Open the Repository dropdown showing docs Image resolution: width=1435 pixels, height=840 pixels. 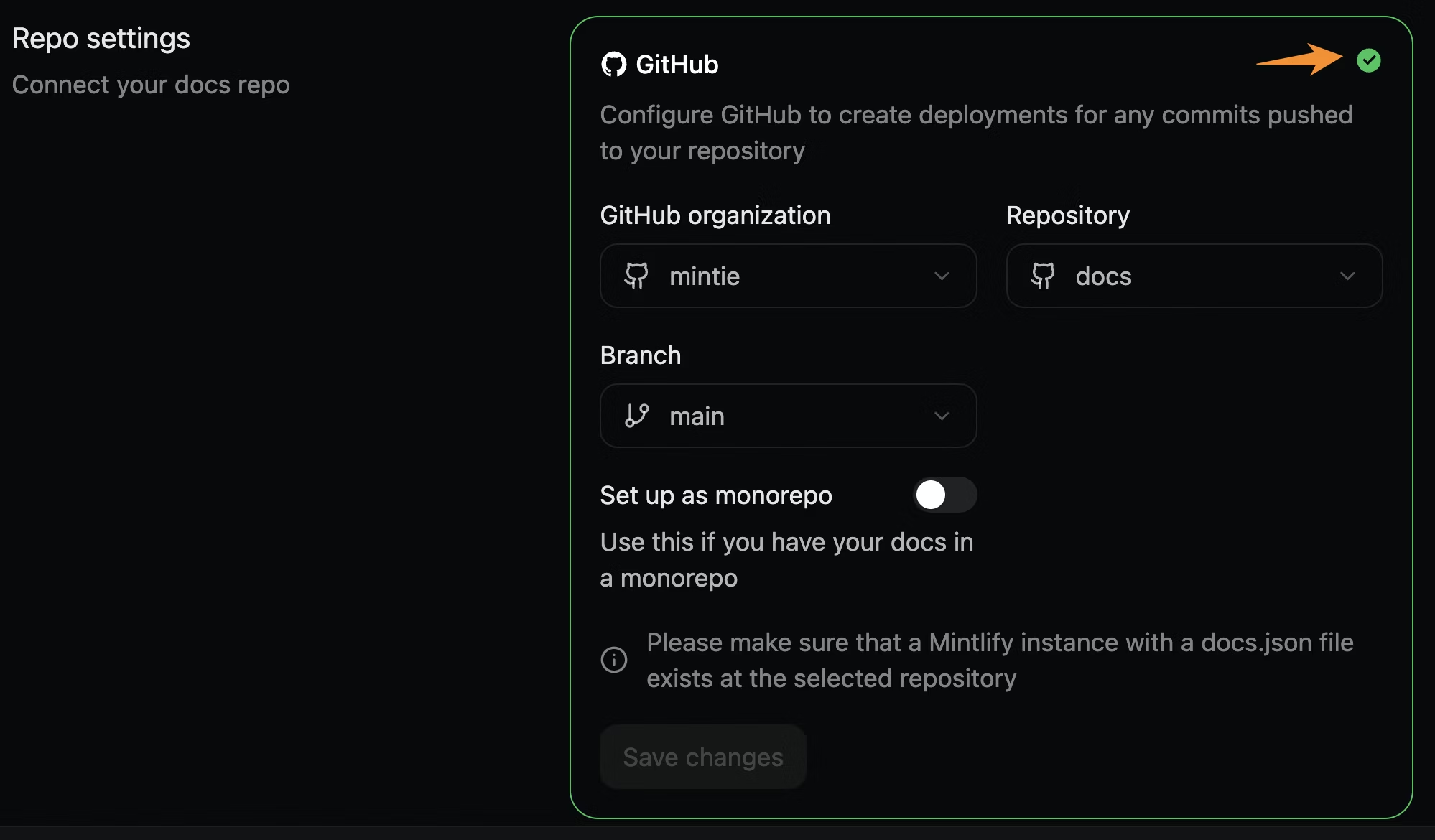click(1194, 276)
